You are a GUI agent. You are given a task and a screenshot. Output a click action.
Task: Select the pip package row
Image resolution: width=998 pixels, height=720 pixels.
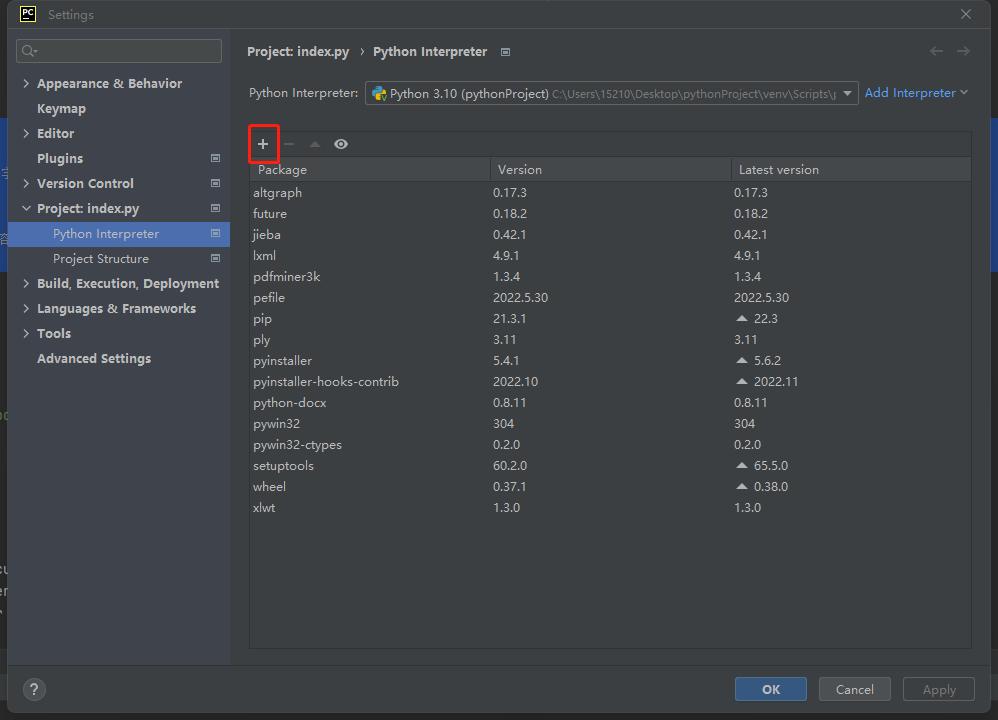point(610,318)
